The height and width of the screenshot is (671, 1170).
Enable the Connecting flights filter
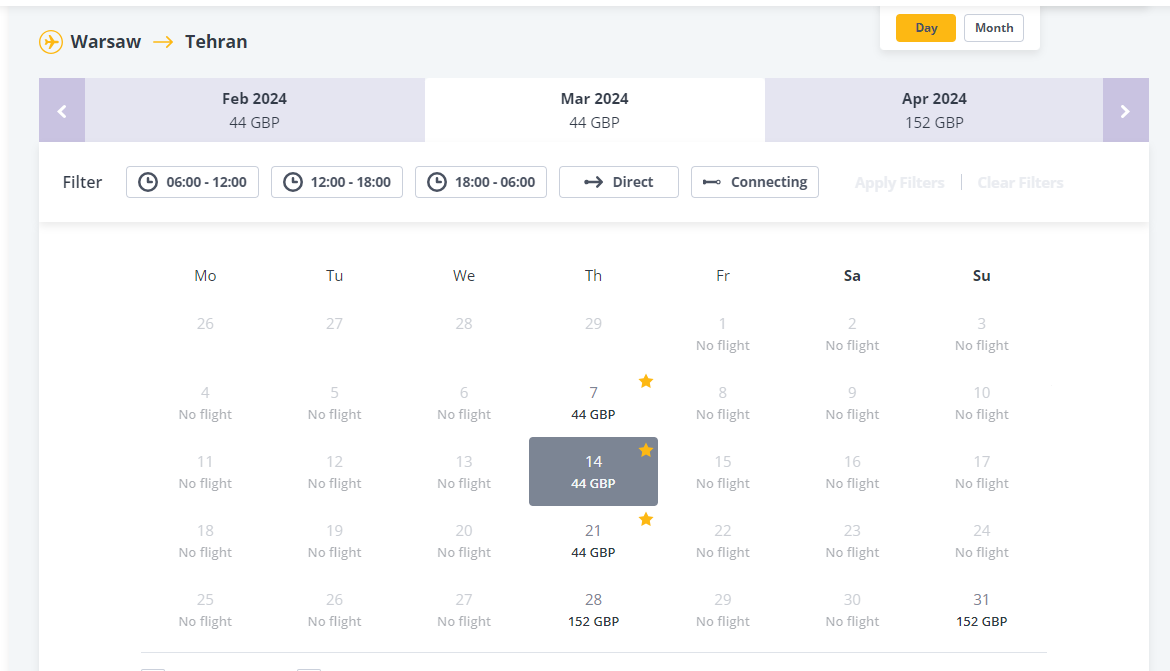click(754, 182)
